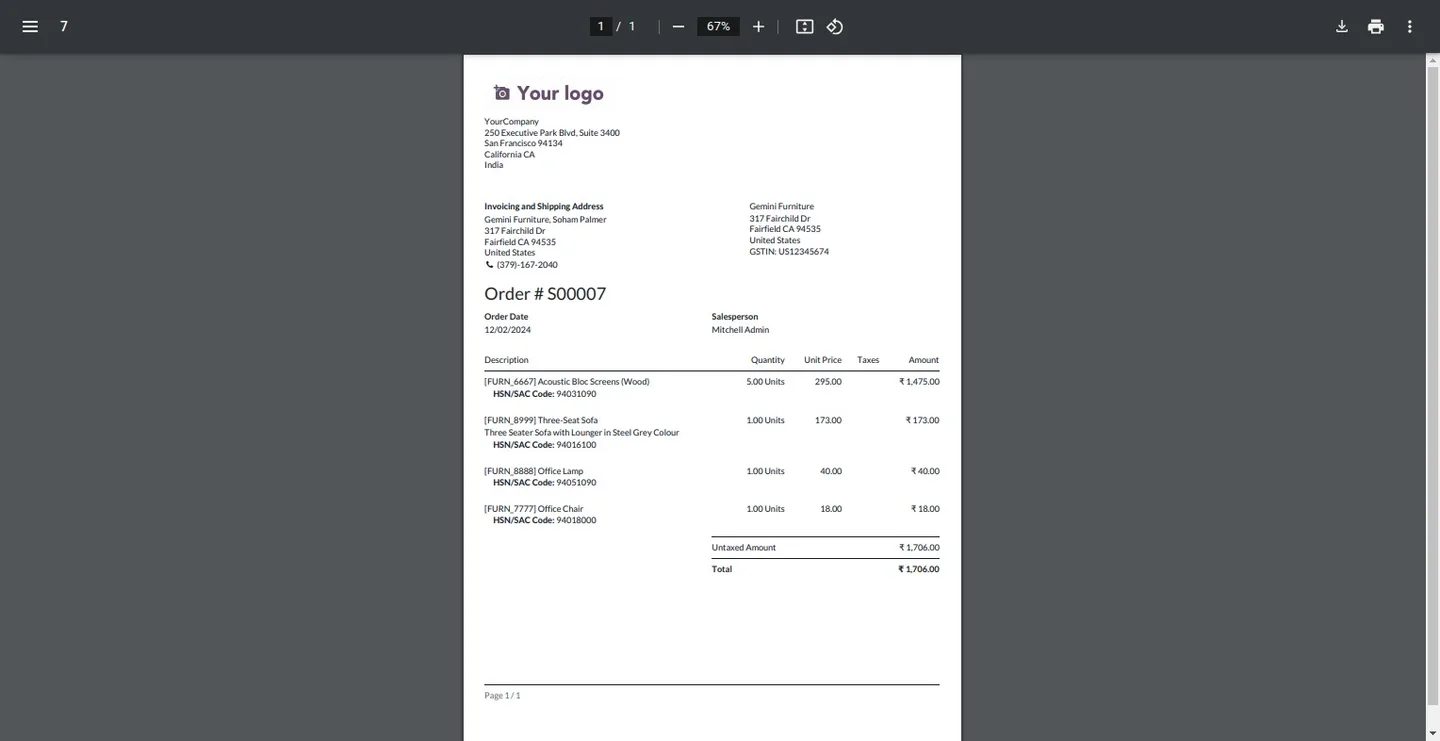Click the 67% zoom level field

tap(718, 26)
